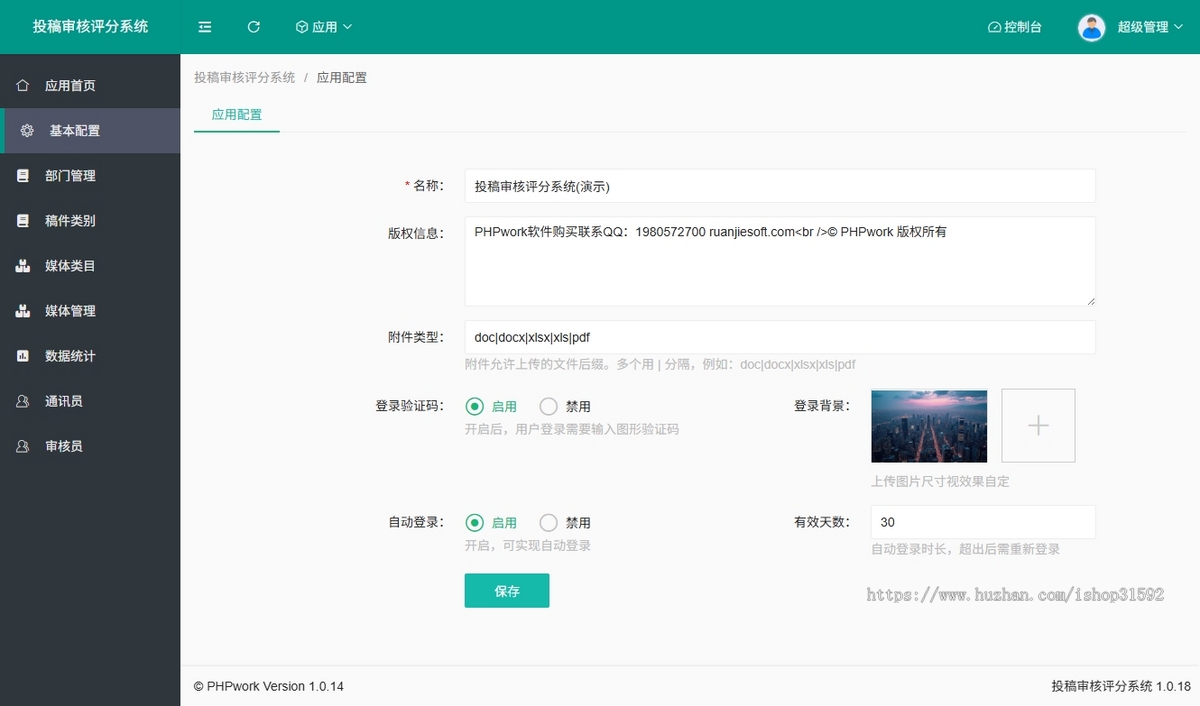Select 禁用 for 登录验证码
The image size is (1200, 706).
tap(565, 406)
